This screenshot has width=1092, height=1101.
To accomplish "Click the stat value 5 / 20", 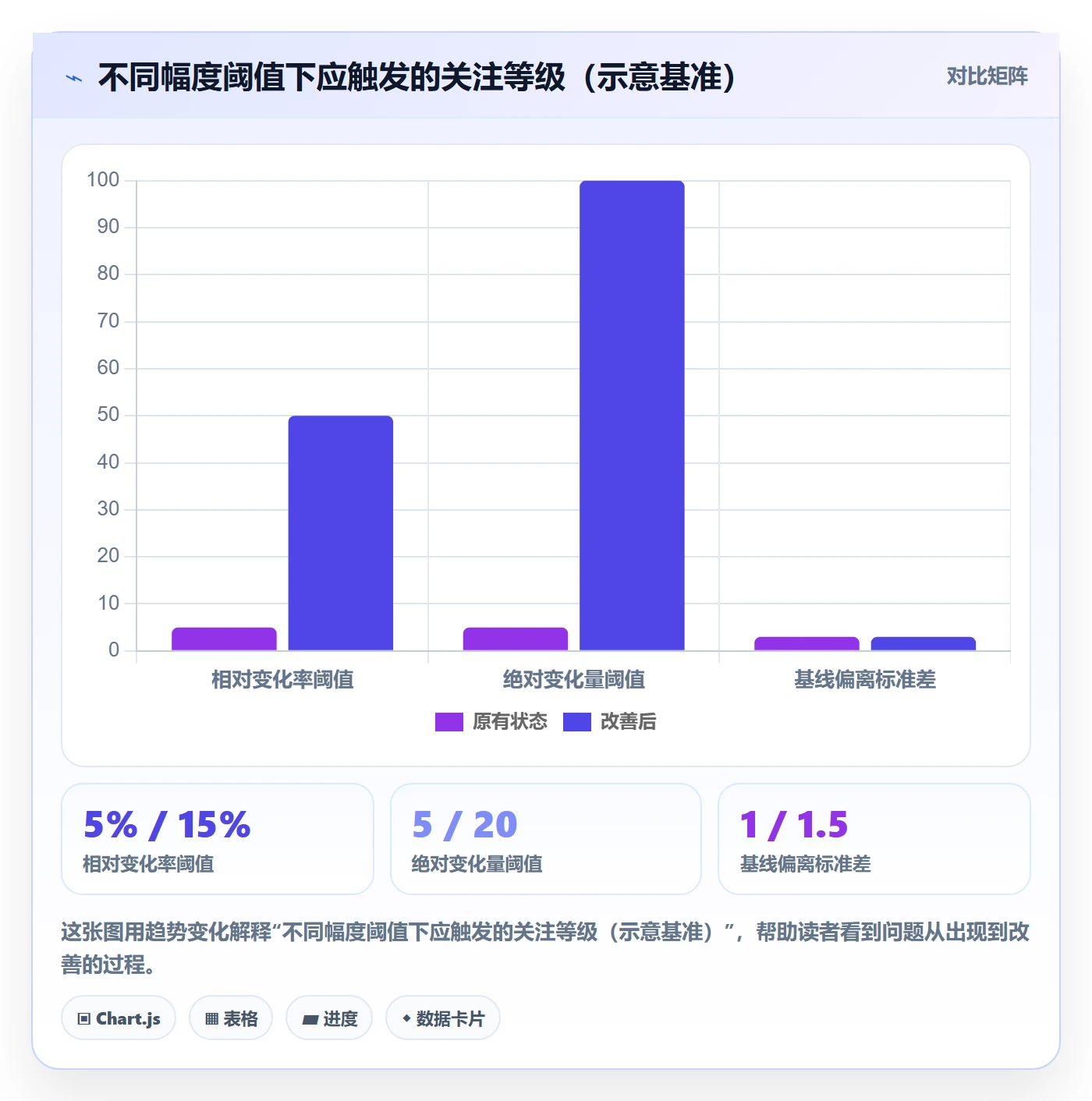I will 465,825.
